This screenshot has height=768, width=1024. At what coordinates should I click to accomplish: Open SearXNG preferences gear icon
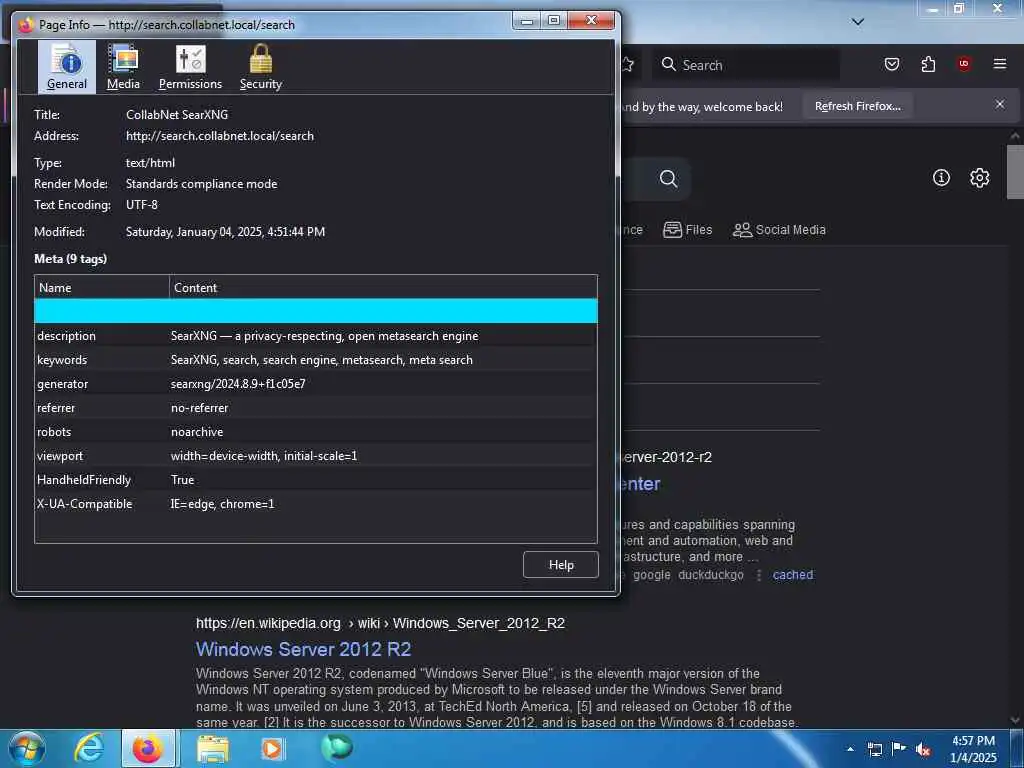(x=980, y=178)
